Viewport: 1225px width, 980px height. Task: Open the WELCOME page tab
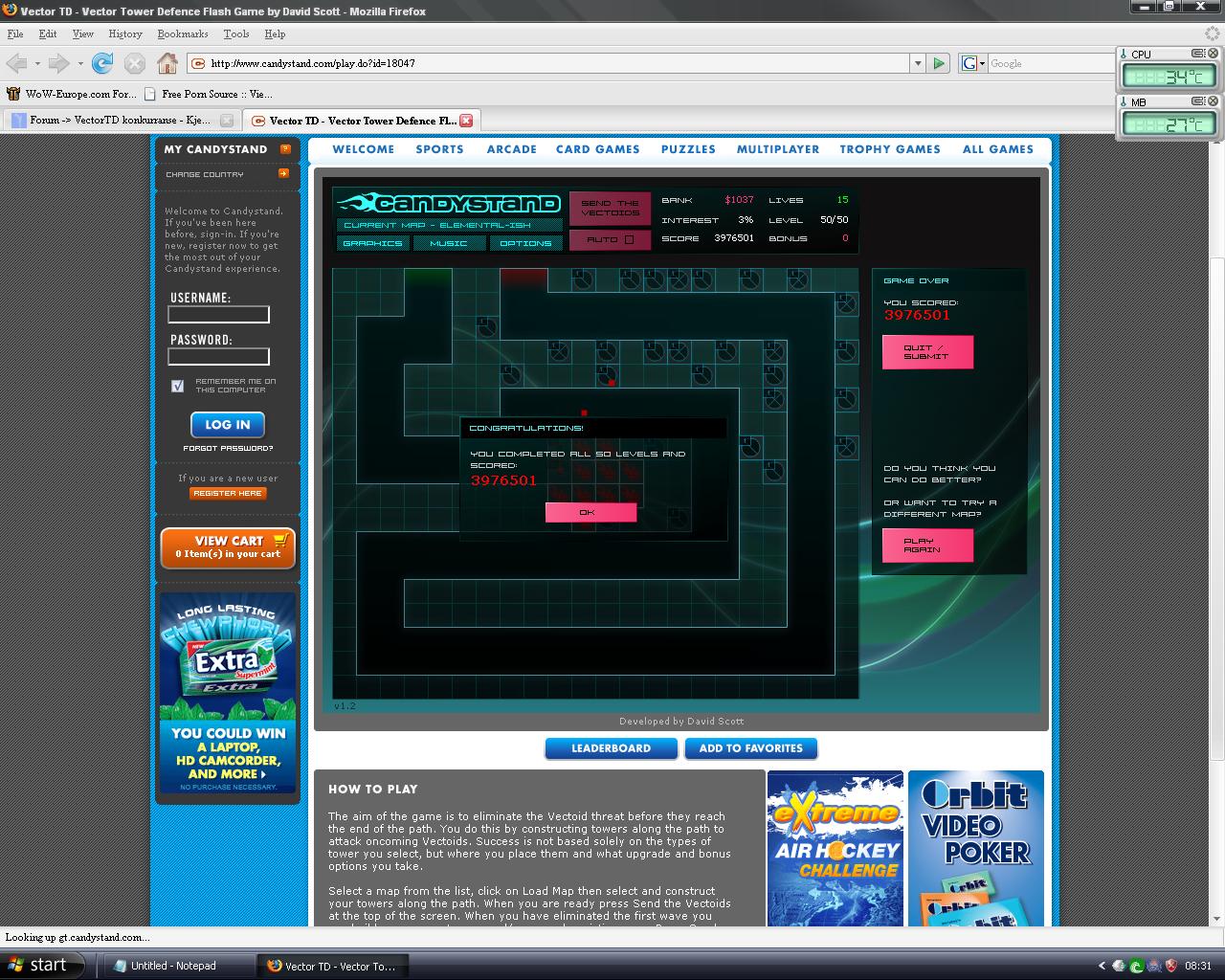point(364,149)
